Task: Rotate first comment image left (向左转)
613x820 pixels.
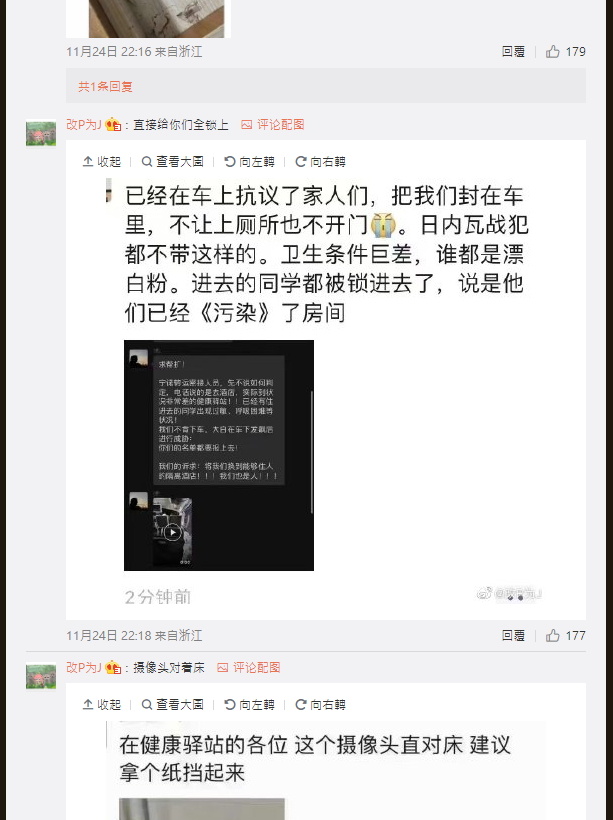Action: click(249, 162)
